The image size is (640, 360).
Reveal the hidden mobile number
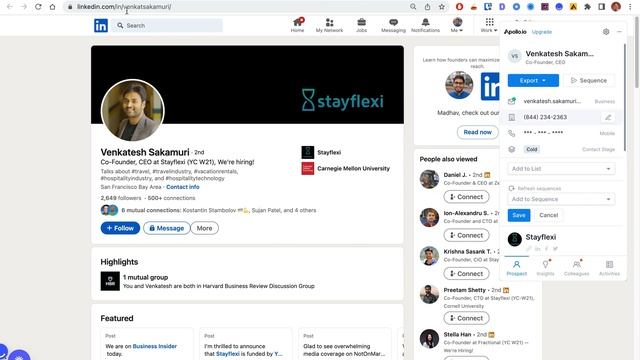pos(543,133)
